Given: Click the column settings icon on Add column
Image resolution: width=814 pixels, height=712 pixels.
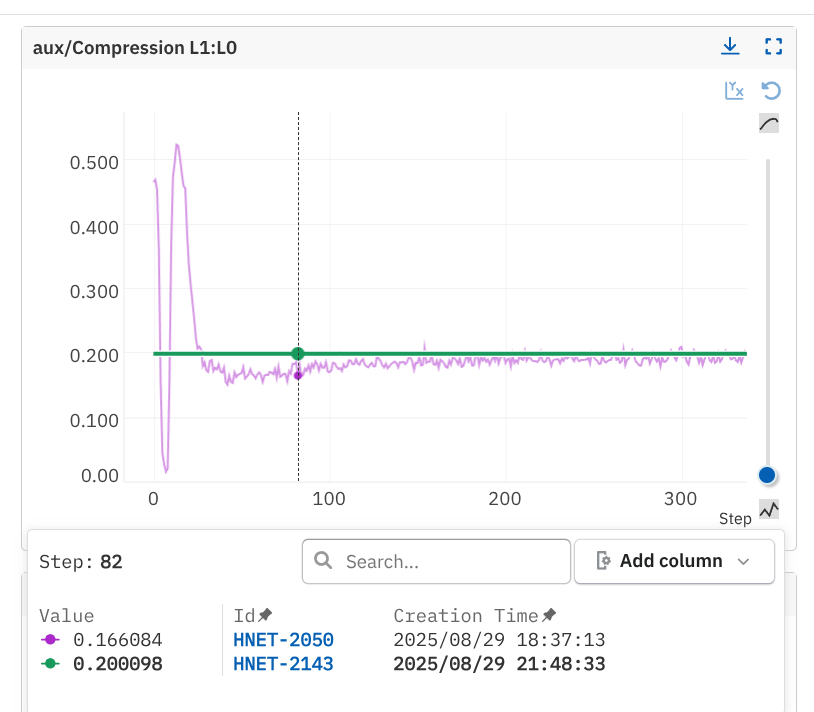Looking at the screenshot, I should tap(603, 560).
